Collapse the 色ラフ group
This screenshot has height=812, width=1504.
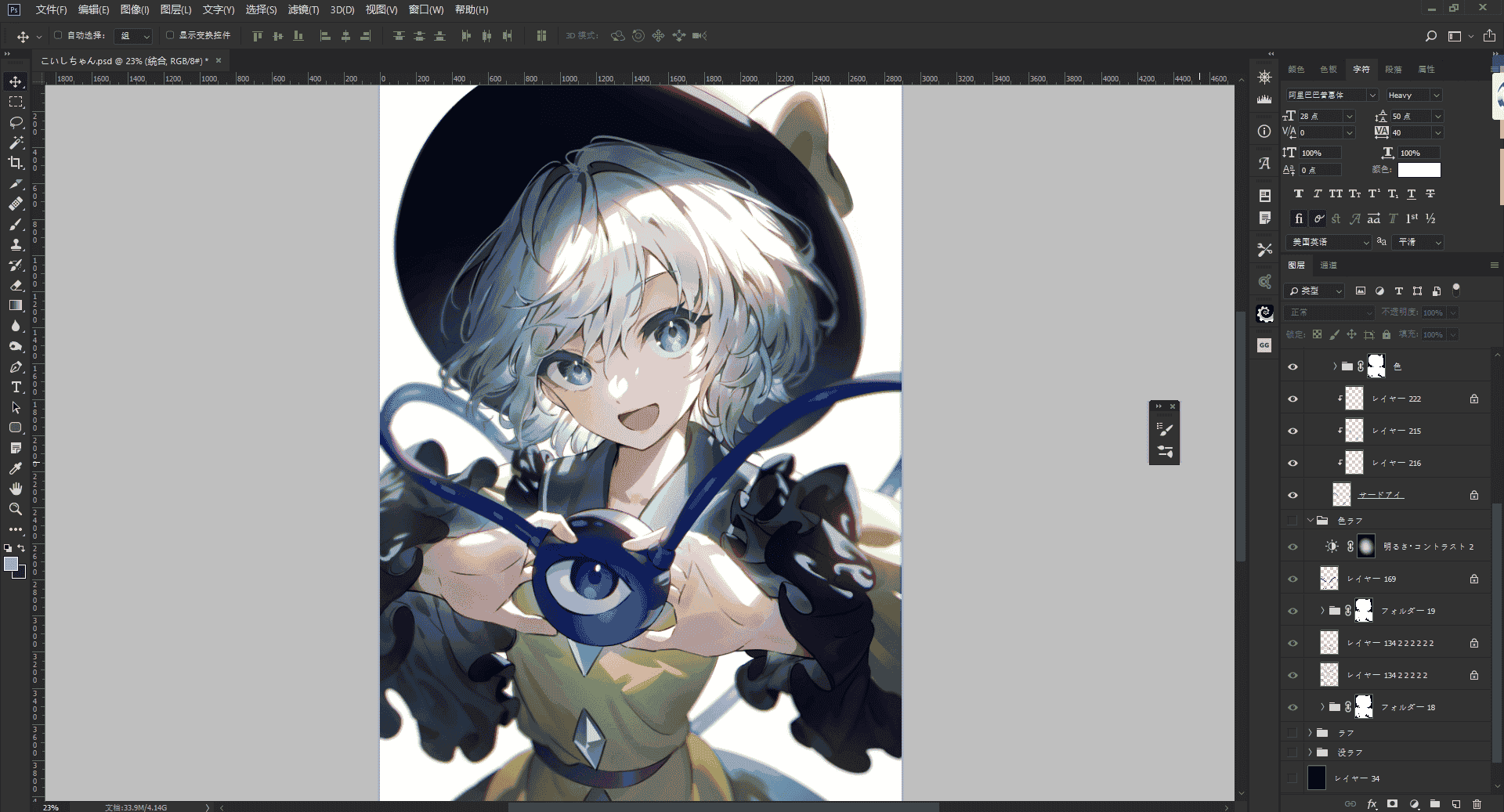1310,520
